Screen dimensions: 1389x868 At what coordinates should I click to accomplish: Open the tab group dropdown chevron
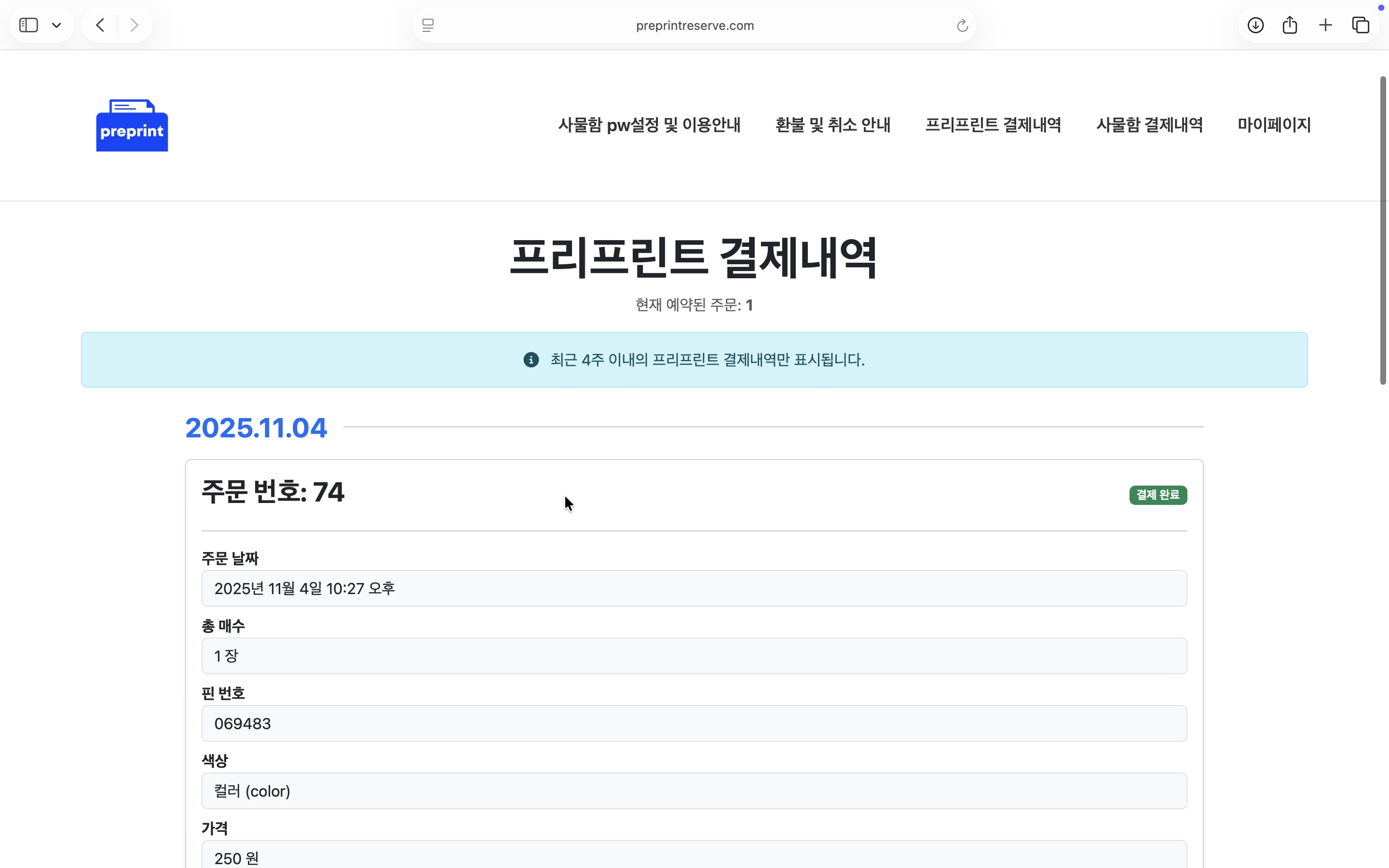pyautogui.click(x=56, y=25)
